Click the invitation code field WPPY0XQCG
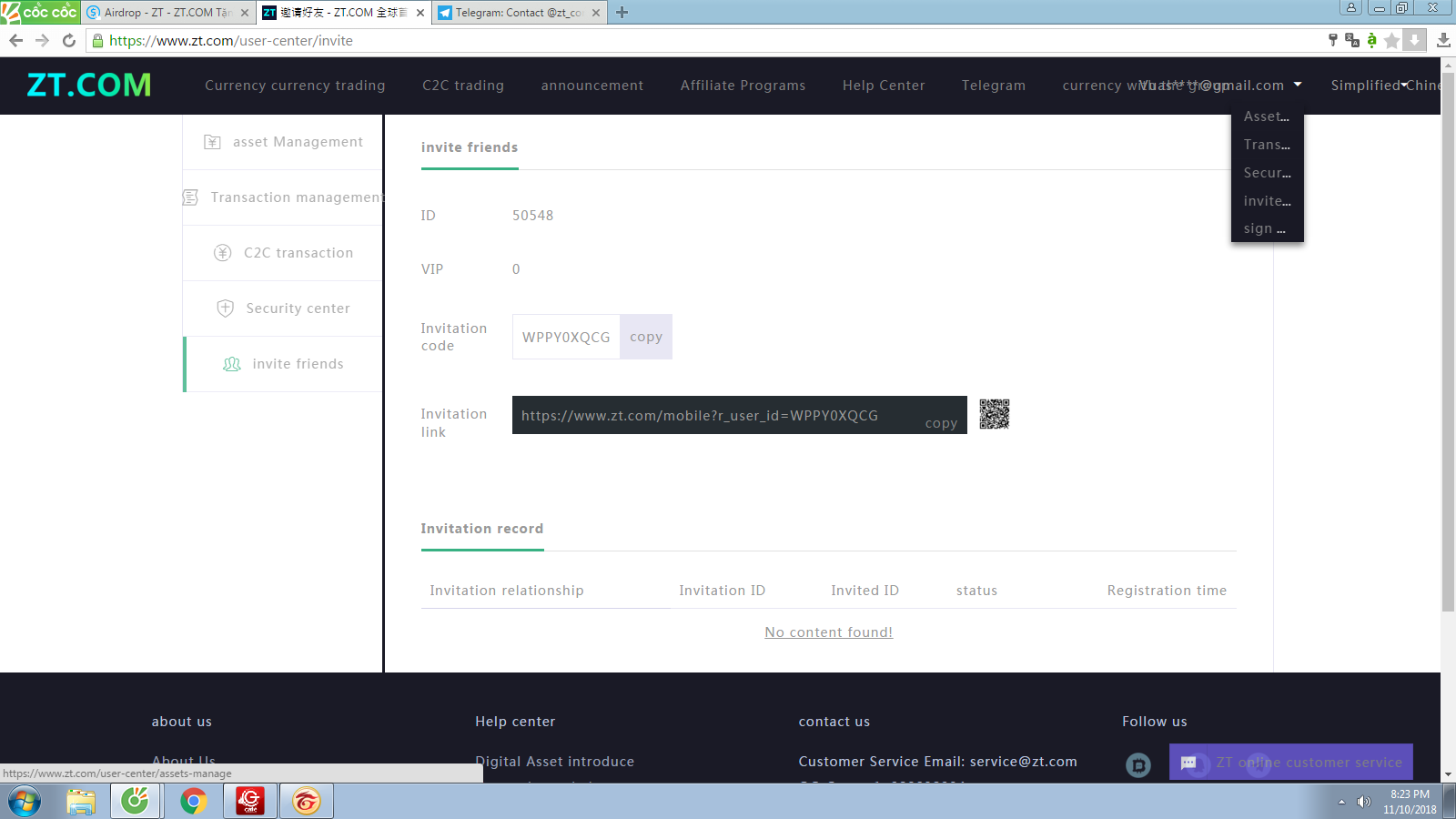This screenshot has height=819, width=1456. (566, 337)
